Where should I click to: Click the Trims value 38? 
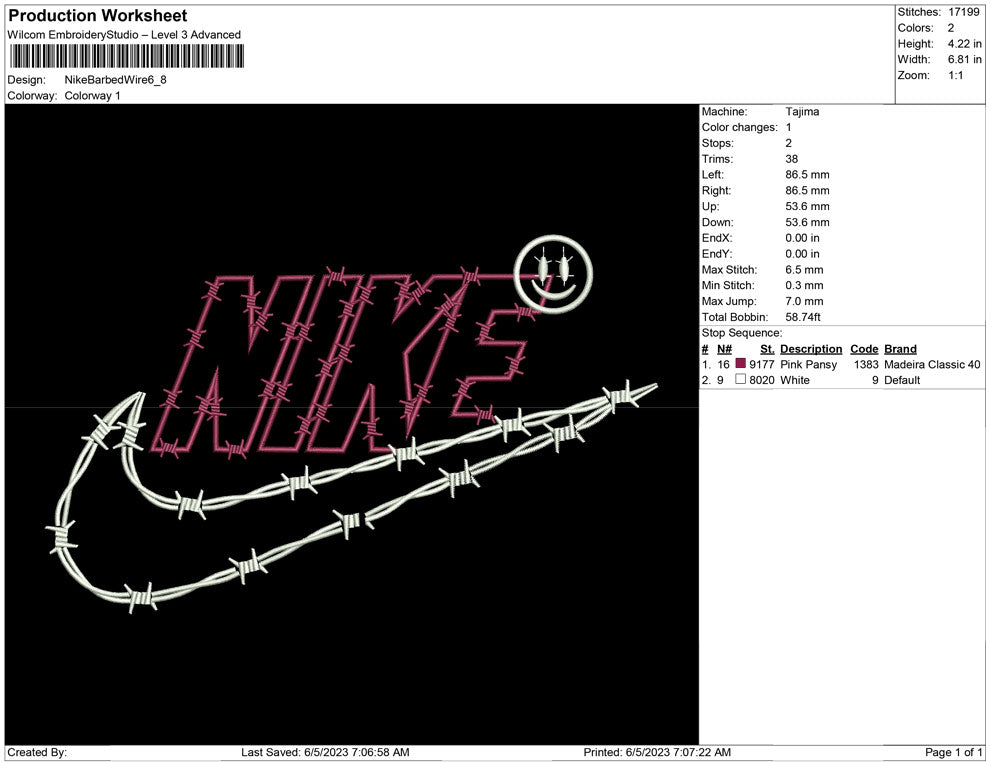pos(792,159)
